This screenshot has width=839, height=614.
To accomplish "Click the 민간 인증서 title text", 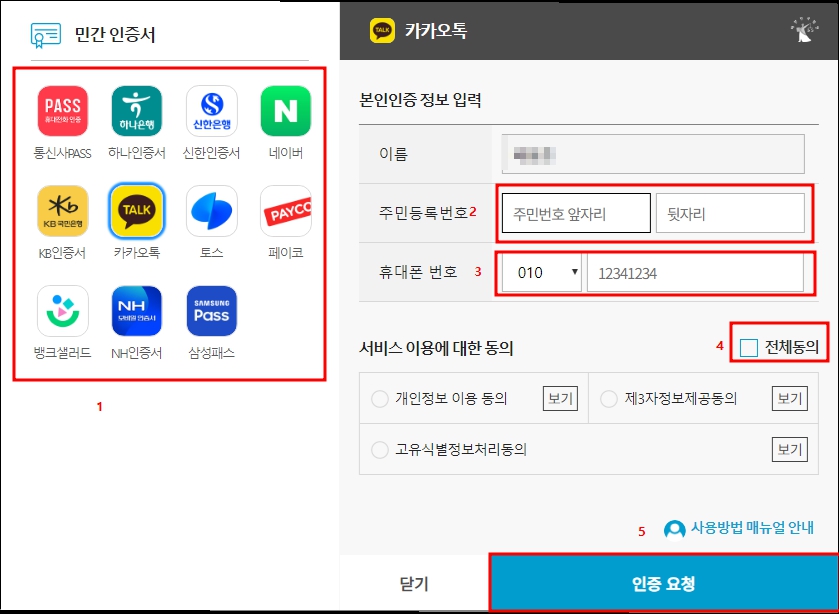I will [x=115, y=35].
